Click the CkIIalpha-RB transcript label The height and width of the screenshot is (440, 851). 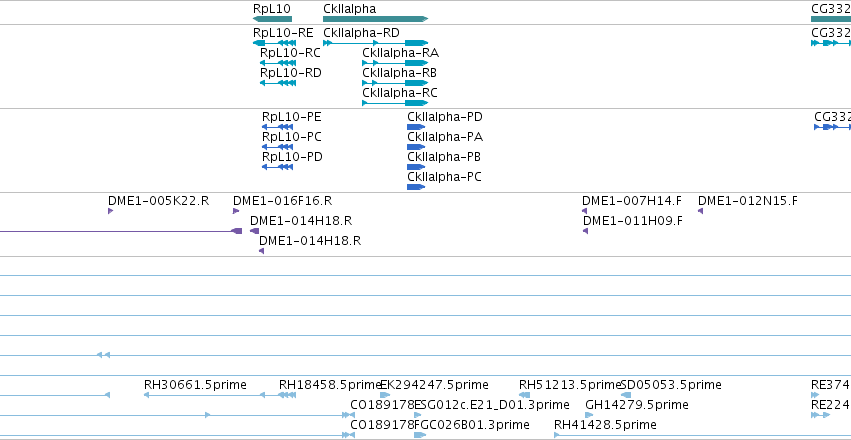tap(399, 73)
